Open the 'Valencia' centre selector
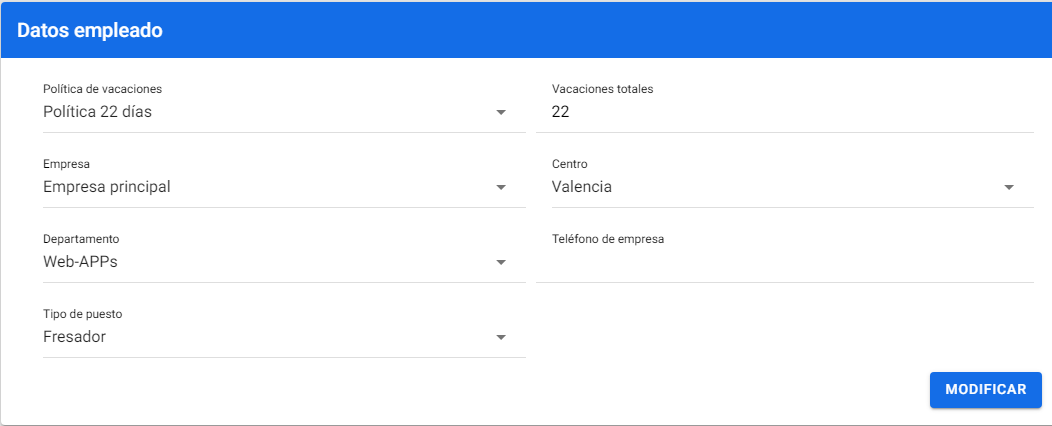The image size is (1052, 426). pyautogui.click(x=770, y=187)
